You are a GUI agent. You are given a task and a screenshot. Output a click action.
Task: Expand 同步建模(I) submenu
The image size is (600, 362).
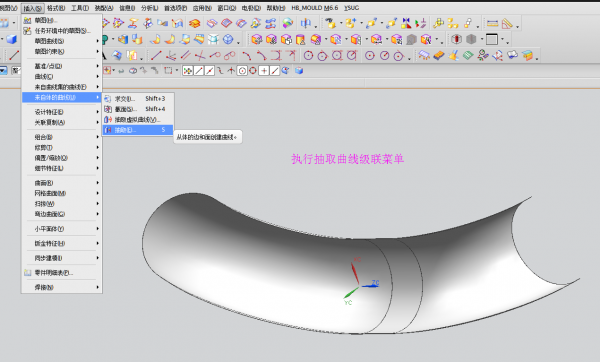[61, 258]
